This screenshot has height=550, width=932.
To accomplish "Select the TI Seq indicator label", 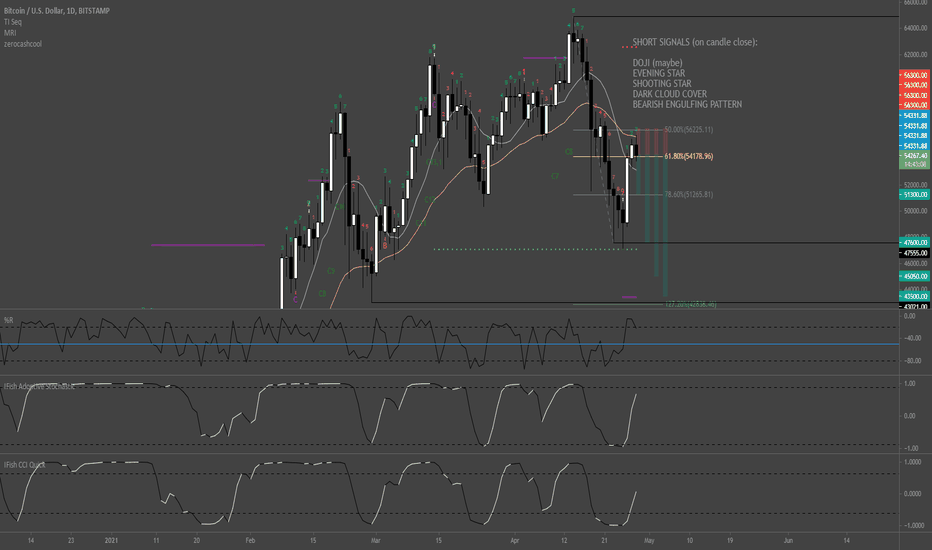I will click(x=12, y=22).
